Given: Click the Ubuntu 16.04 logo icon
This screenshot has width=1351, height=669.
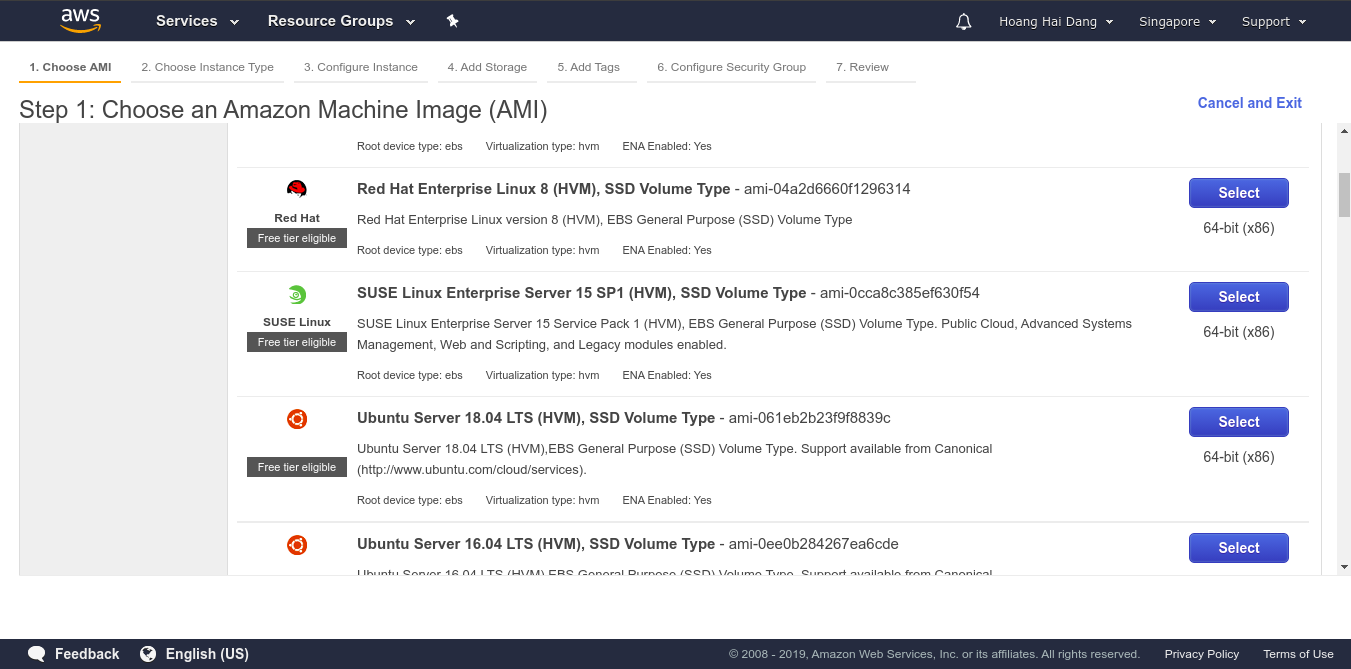Looking at the screenshot, I should 297,546.
